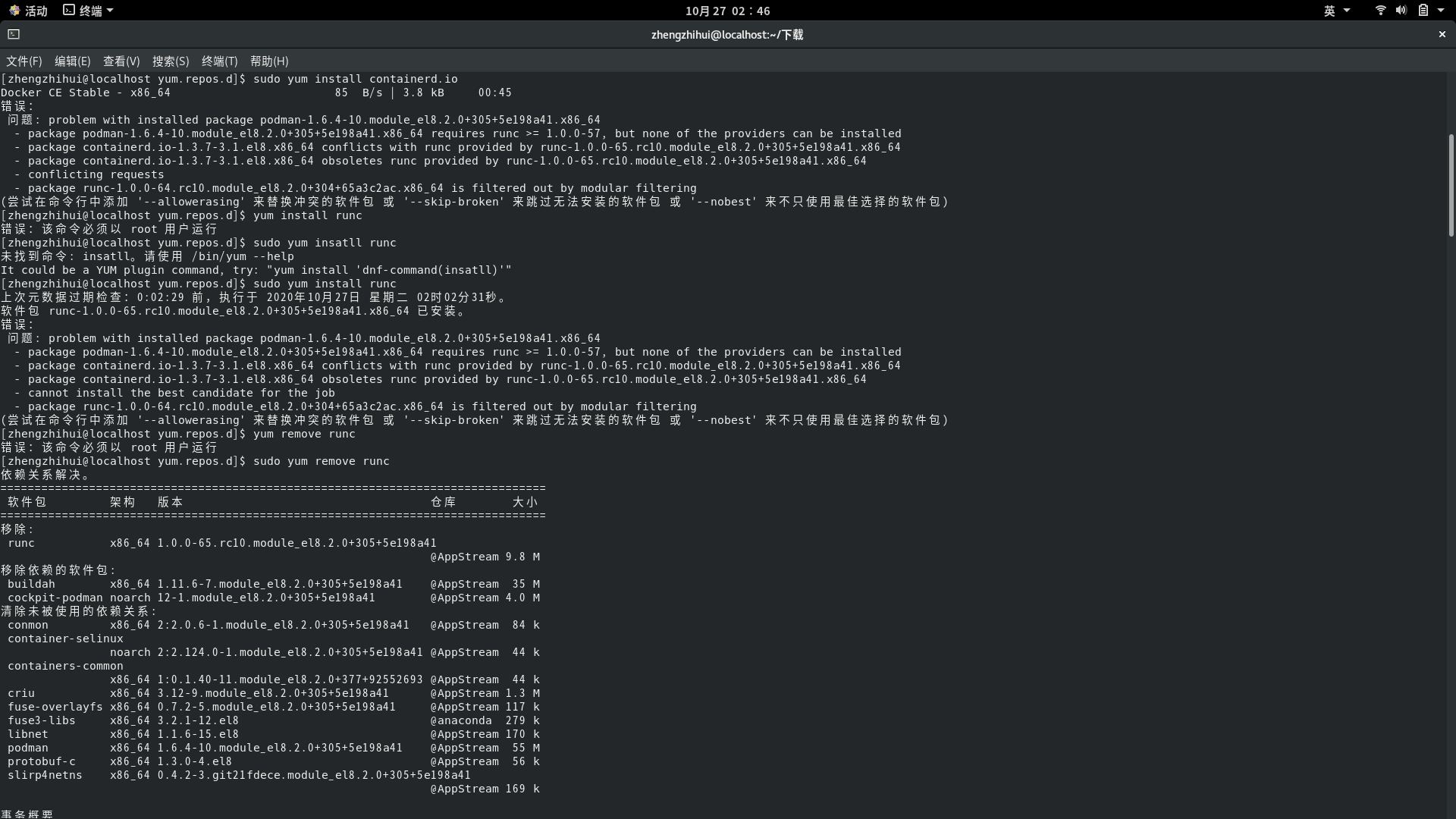Click the Wi-Fi network icon
The height and width of the screenshot is (819, 1456).
pyautogui.click(x=1380, y=11)
